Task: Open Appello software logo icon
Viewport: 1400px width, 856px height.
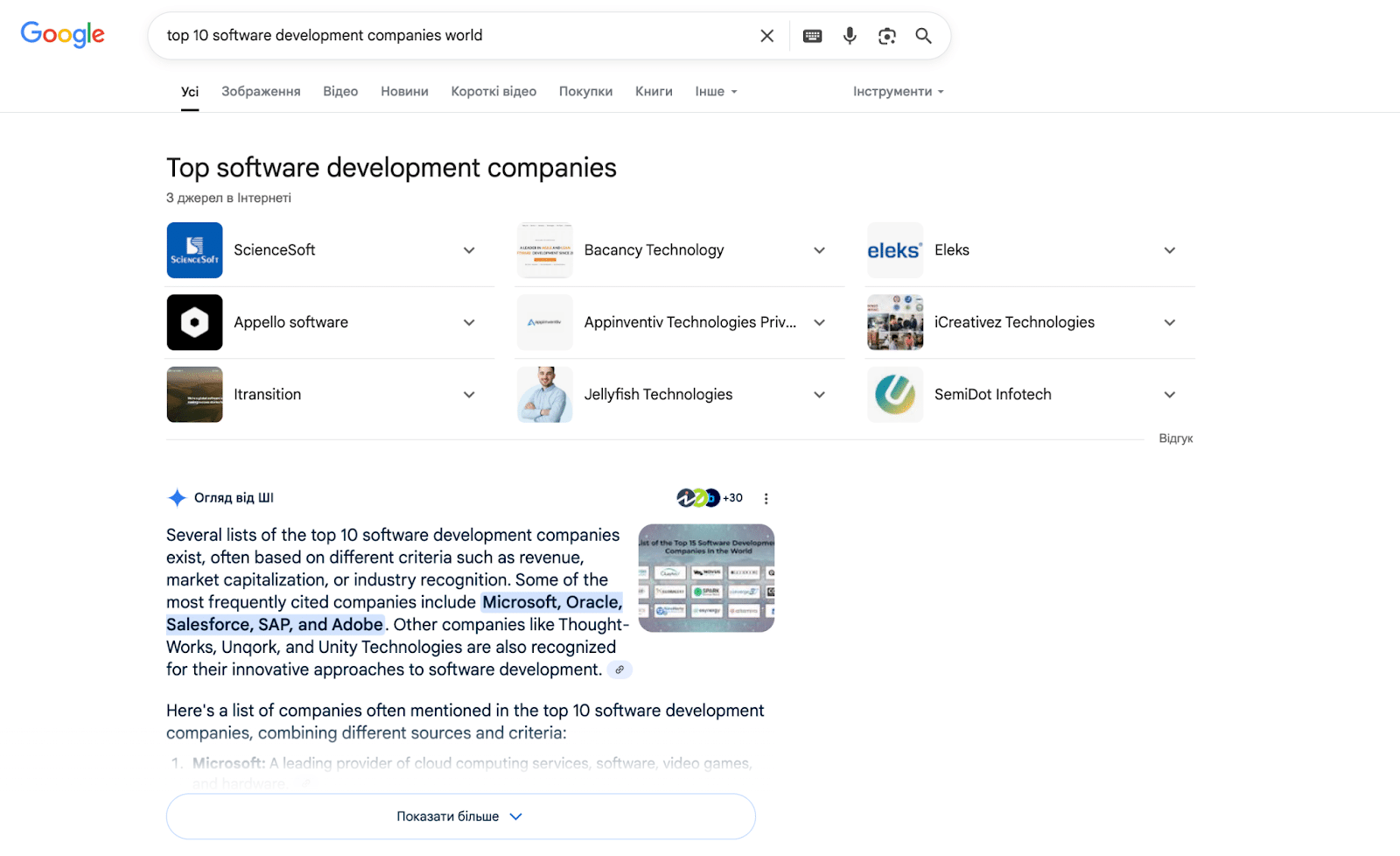Action: click(194, 322)
